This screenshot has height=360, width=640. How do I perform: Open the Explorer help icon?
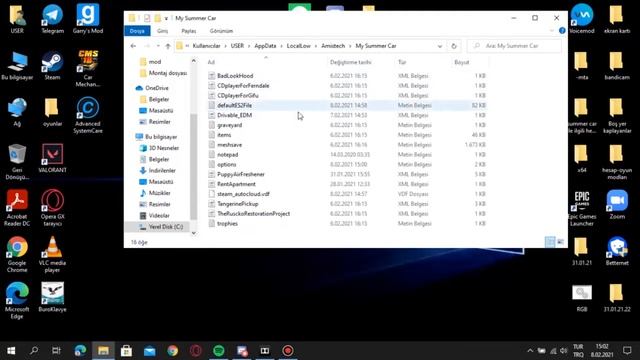pos(562,31)
